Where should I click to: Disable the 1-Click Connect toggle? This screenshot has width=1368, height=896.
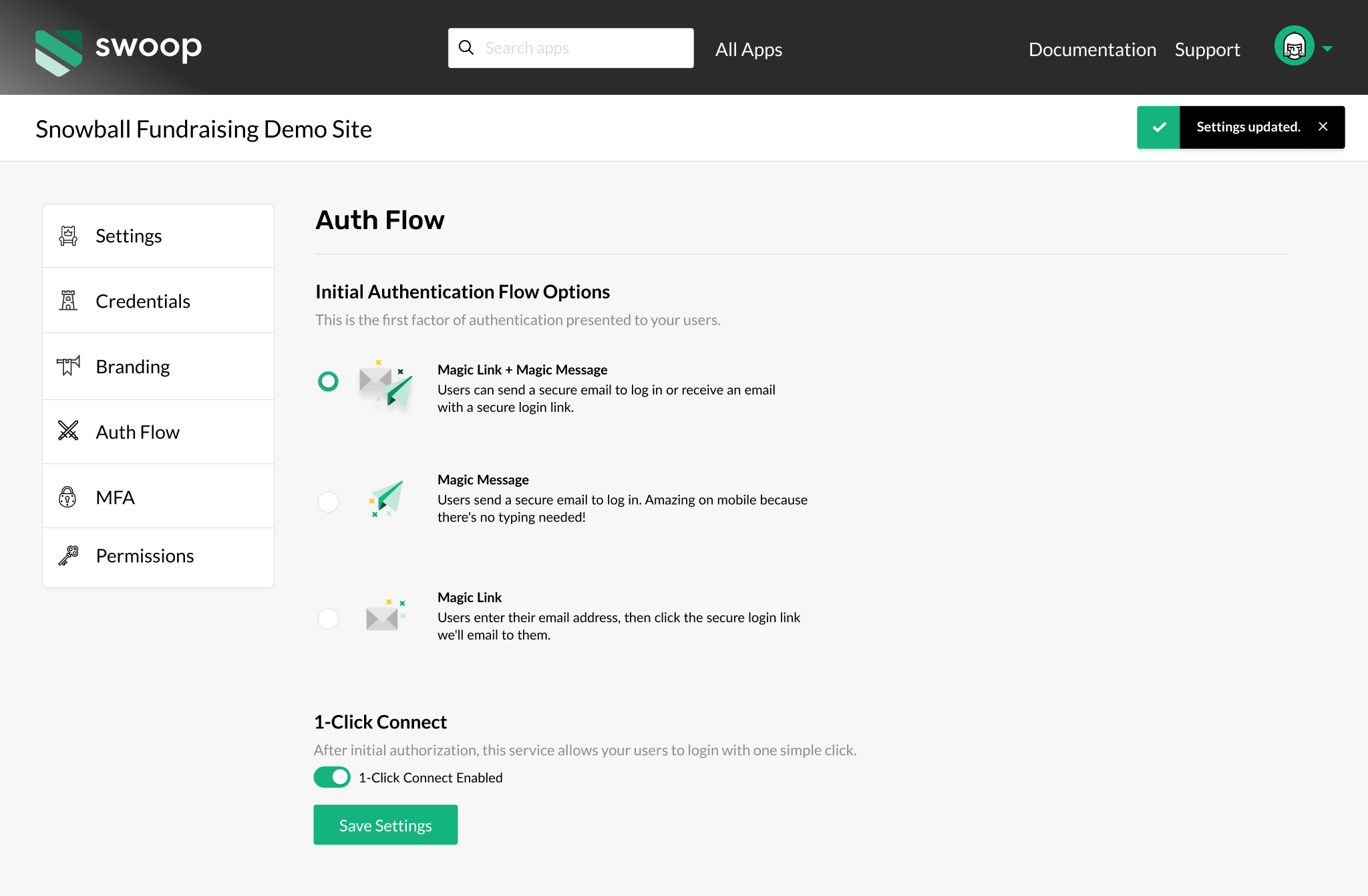pyautogui.click(x=332, y=777)
